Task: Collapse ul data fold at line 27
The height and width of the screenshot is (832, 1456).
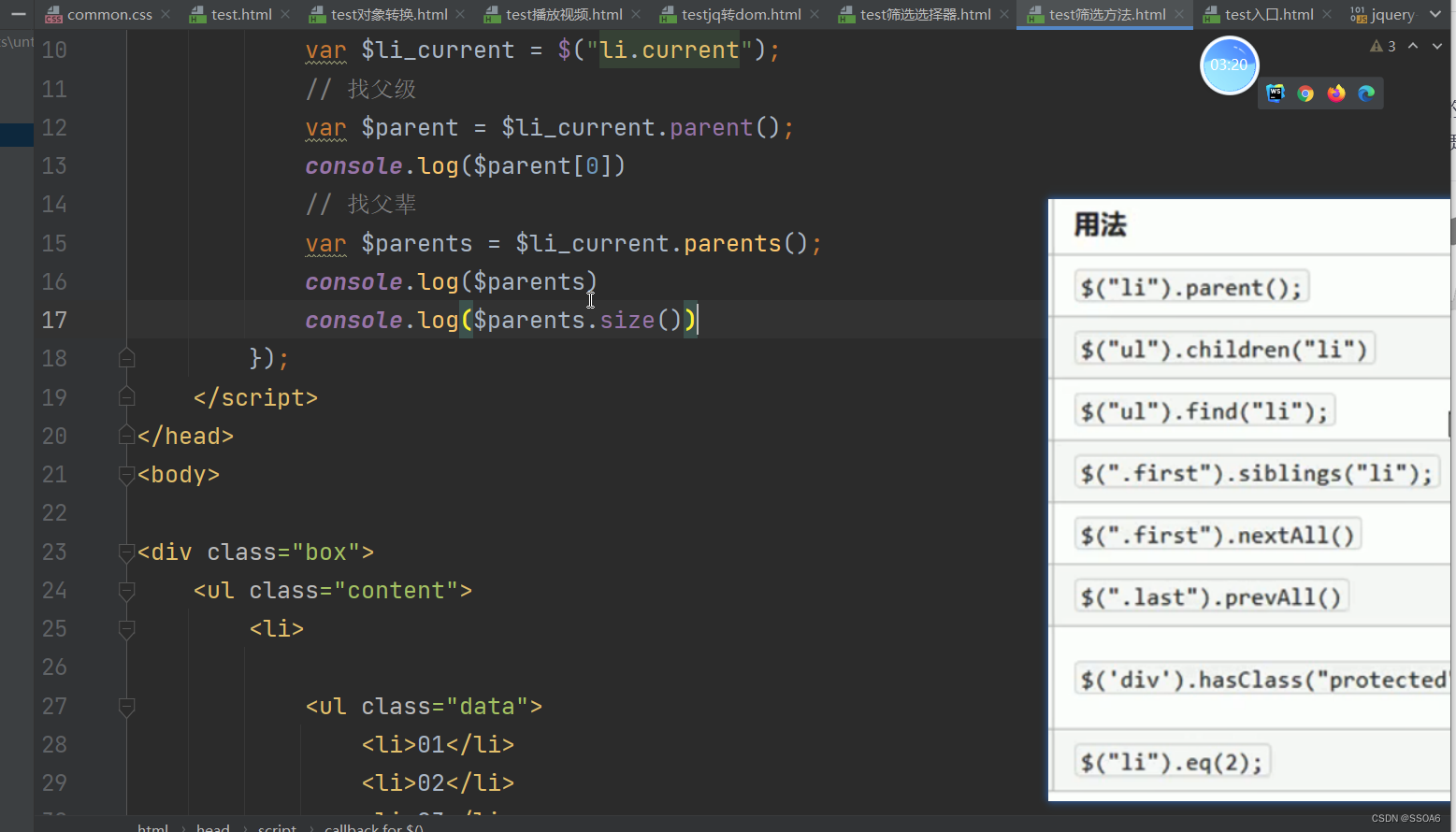Action: click(x=127, y=706)
